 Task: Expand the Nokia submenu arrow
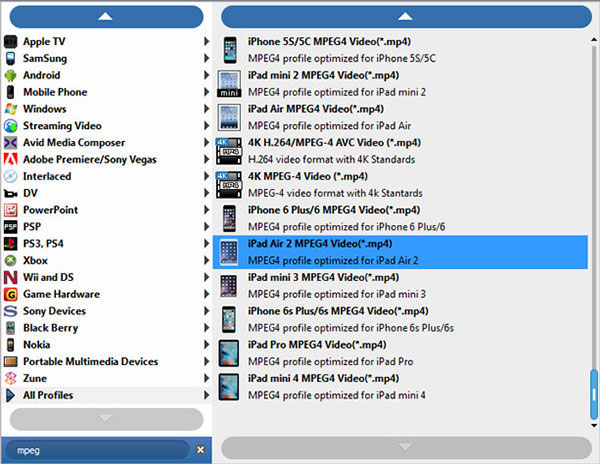pyautogui.click(x=206, y=344)
